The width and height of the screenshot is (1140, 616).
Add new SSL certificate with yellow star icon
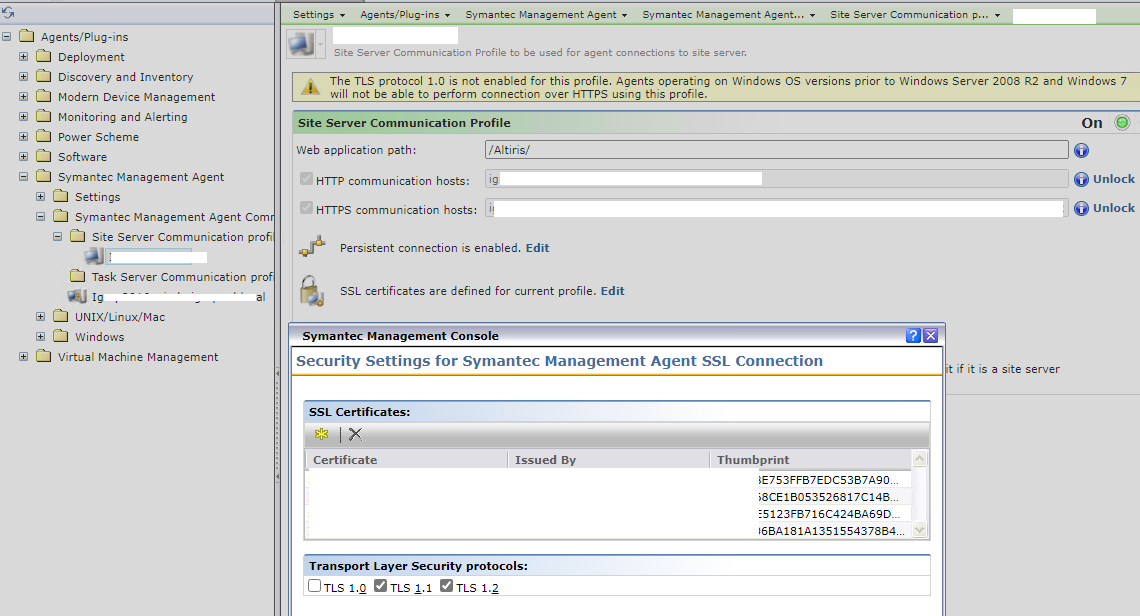click(321, 434)
